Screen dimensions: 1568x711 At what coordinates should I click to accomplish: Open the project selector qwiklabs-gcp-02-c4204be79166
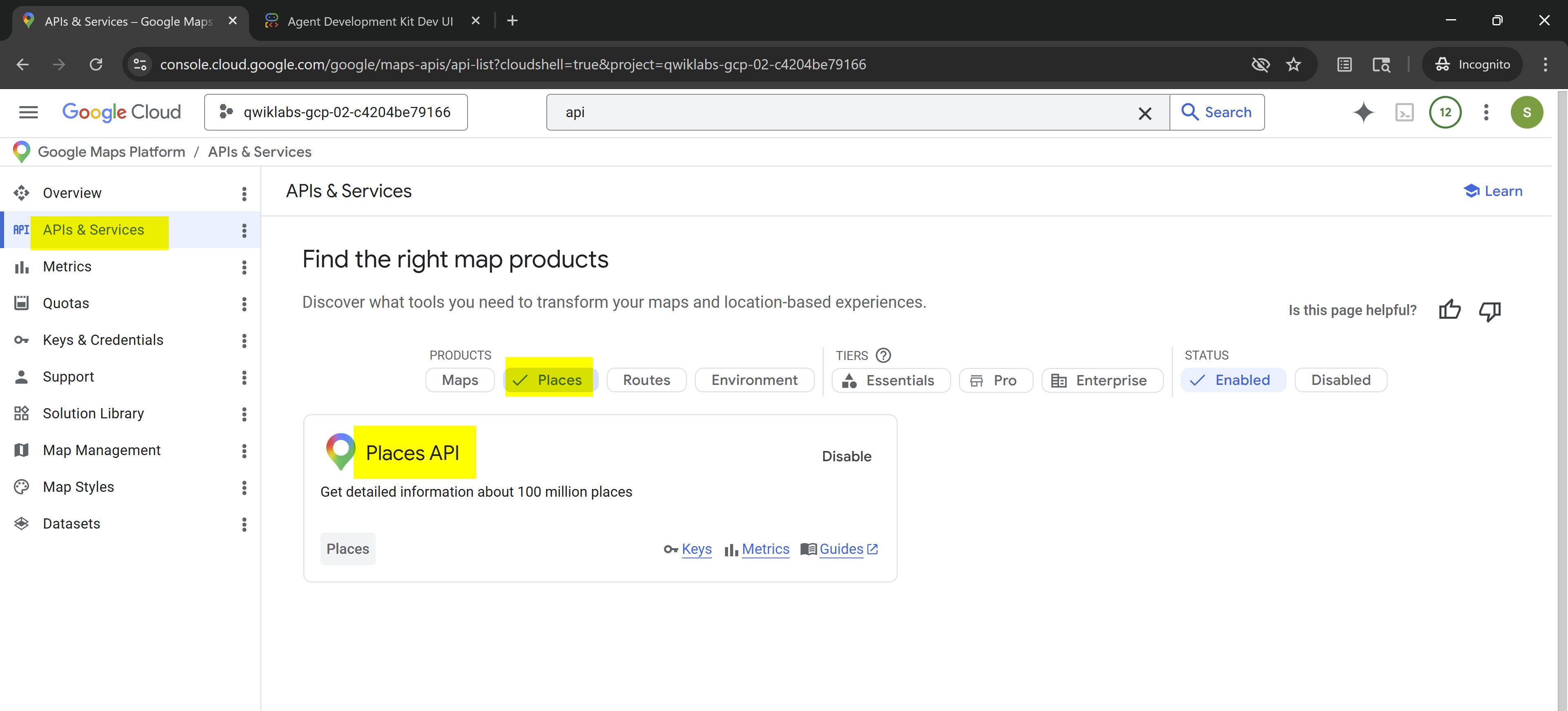(336, 113)
